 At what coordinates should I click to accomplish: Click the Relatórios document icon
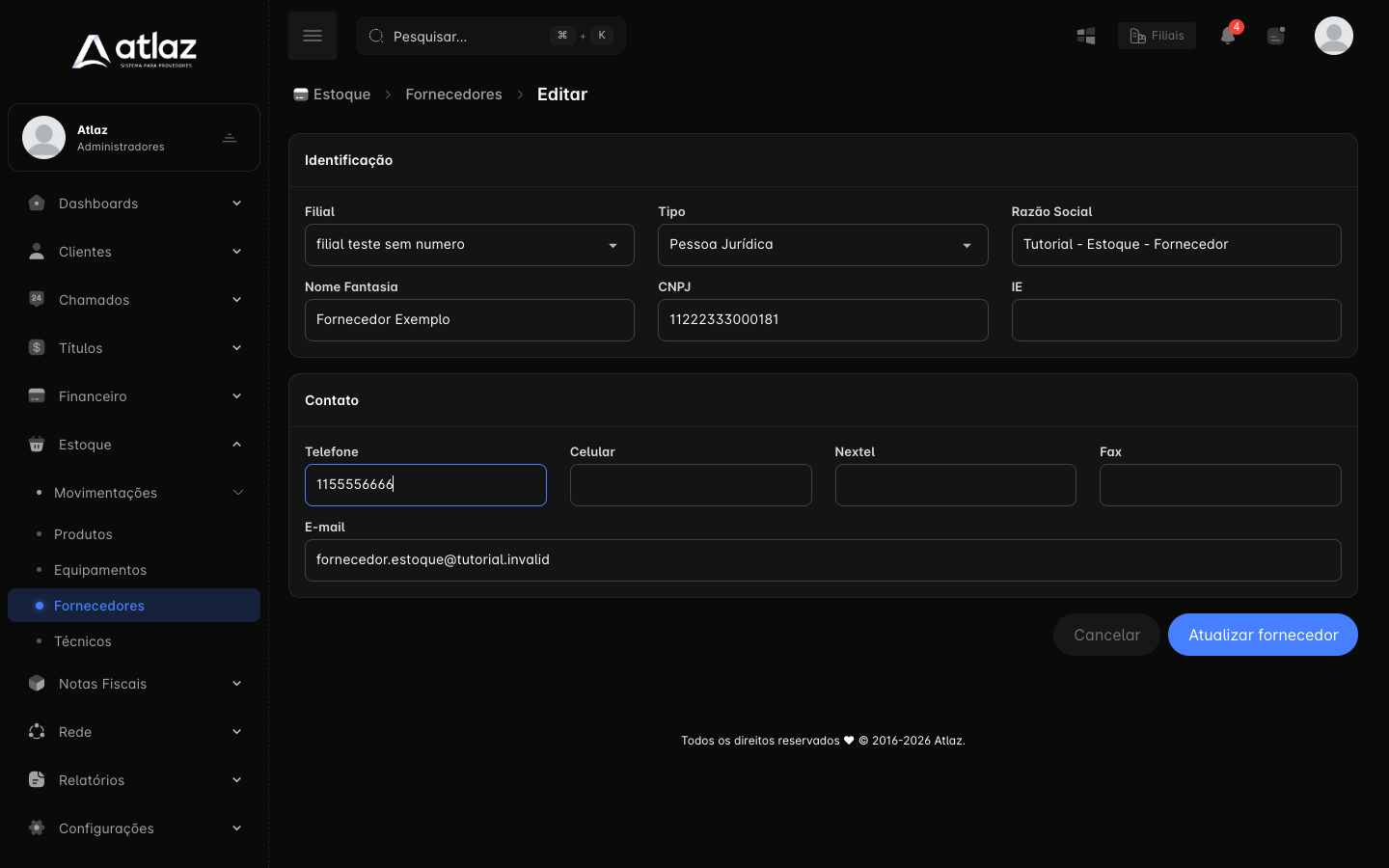point(37,779)
